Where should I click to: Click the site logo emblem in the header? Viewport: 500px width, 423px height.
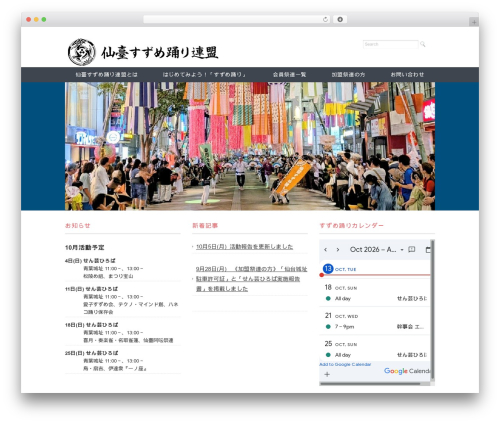click(82, 52)
